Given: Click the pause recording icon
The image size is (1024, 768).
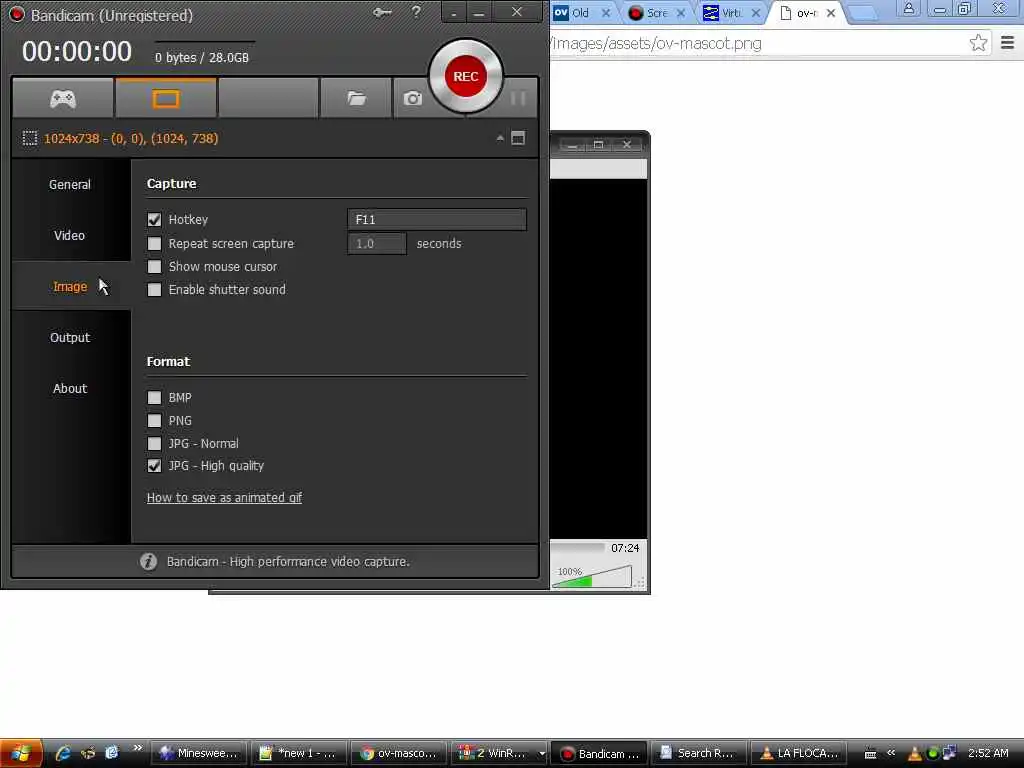Looking at the screenshot, I should click(518, 99).
